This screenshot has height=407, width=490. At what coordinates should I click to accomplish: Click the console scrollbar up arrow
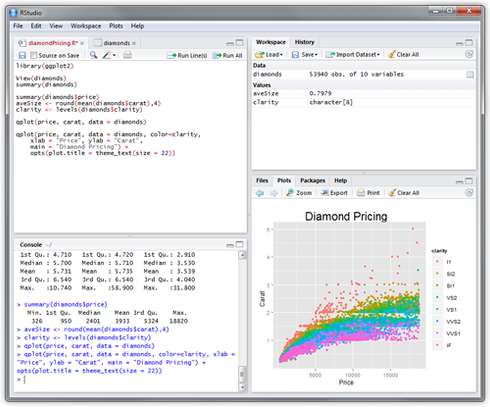pyautogui.click(x=242, y=255)
